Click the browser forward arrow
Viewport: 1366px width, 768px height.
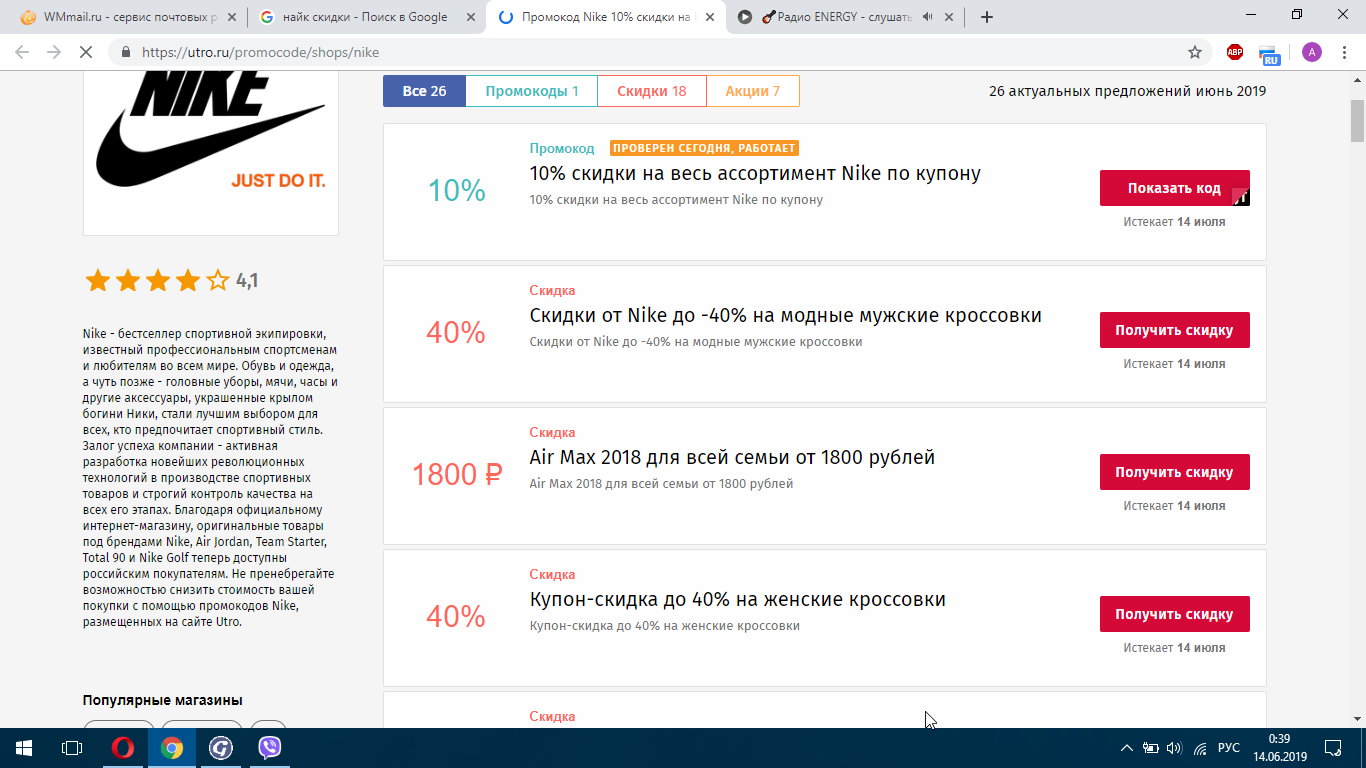point(54,52)
